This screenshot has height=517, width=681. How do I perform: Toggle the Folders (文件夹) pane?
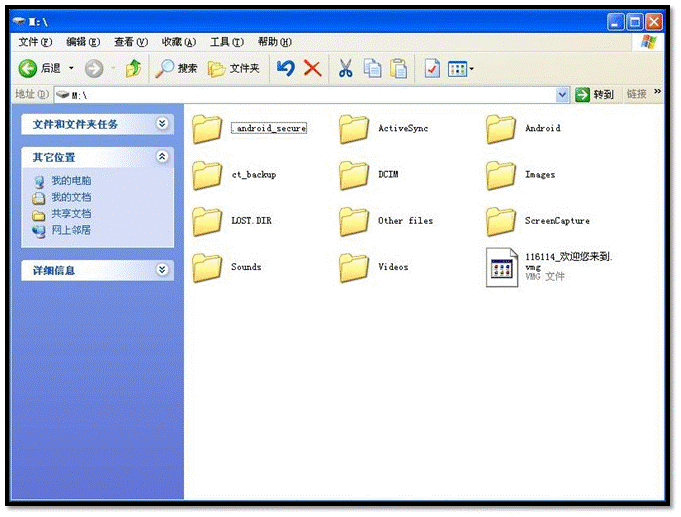click(233, 68)
